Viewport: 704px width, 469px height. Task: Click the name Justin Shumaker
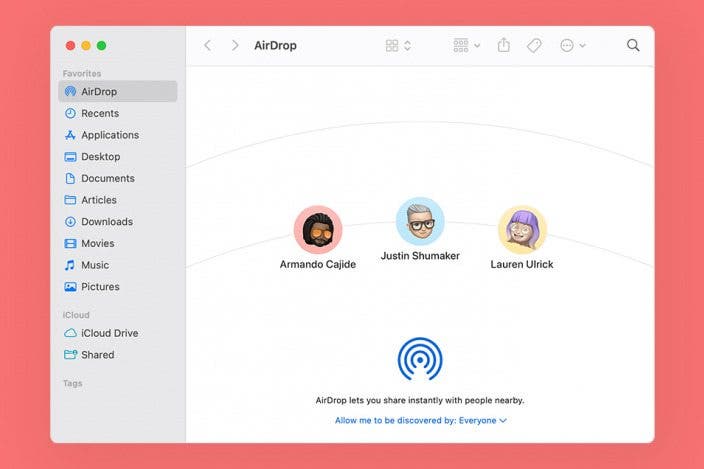coord(420,256)
